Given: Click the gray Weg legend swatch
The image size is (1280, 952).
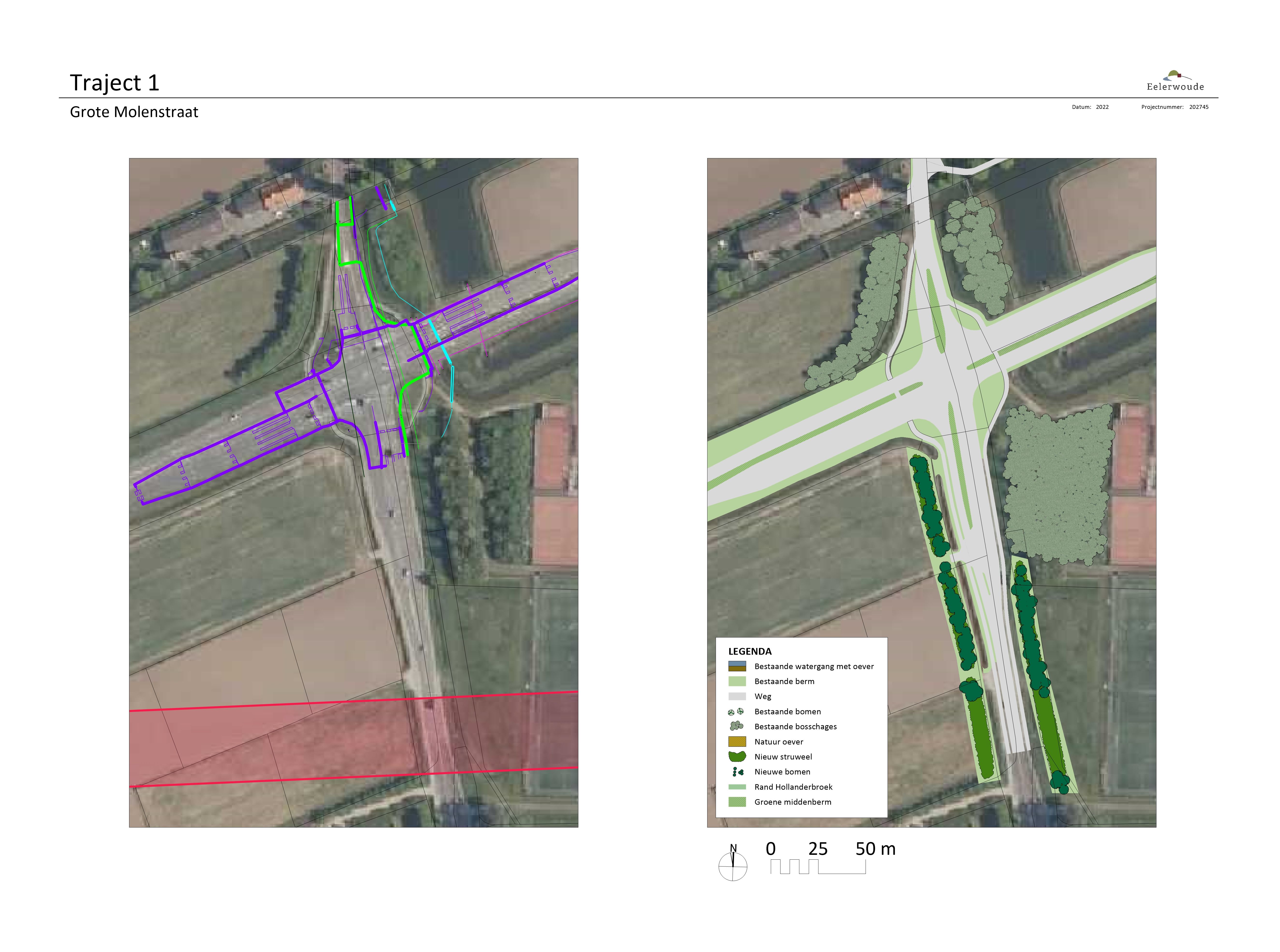Looking at the screenshot, I should click(737, 696).
